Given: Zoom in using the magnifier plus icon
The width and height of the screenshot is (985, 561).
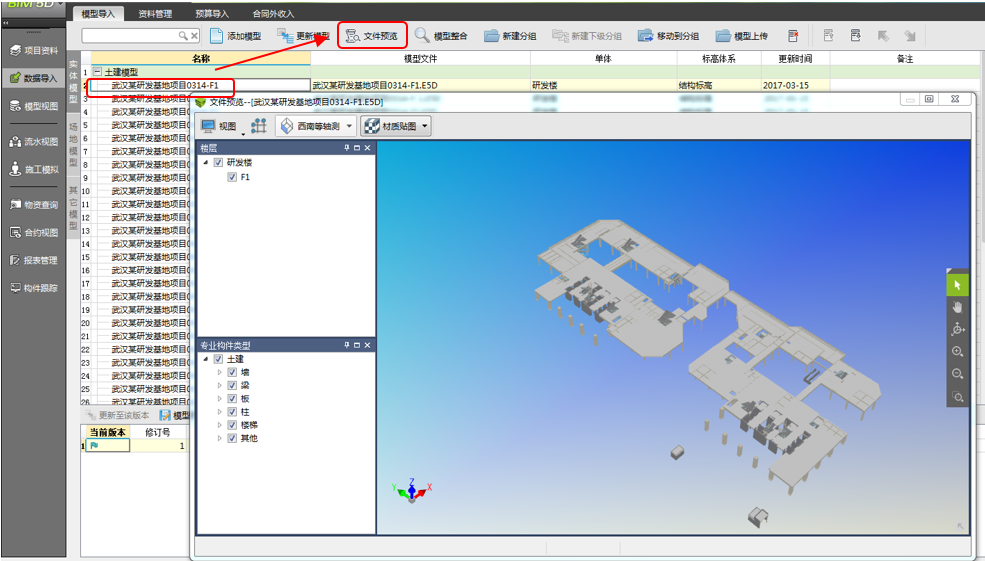Looking at the screenshot, I should pyautogui.click(x=957, y=352).
